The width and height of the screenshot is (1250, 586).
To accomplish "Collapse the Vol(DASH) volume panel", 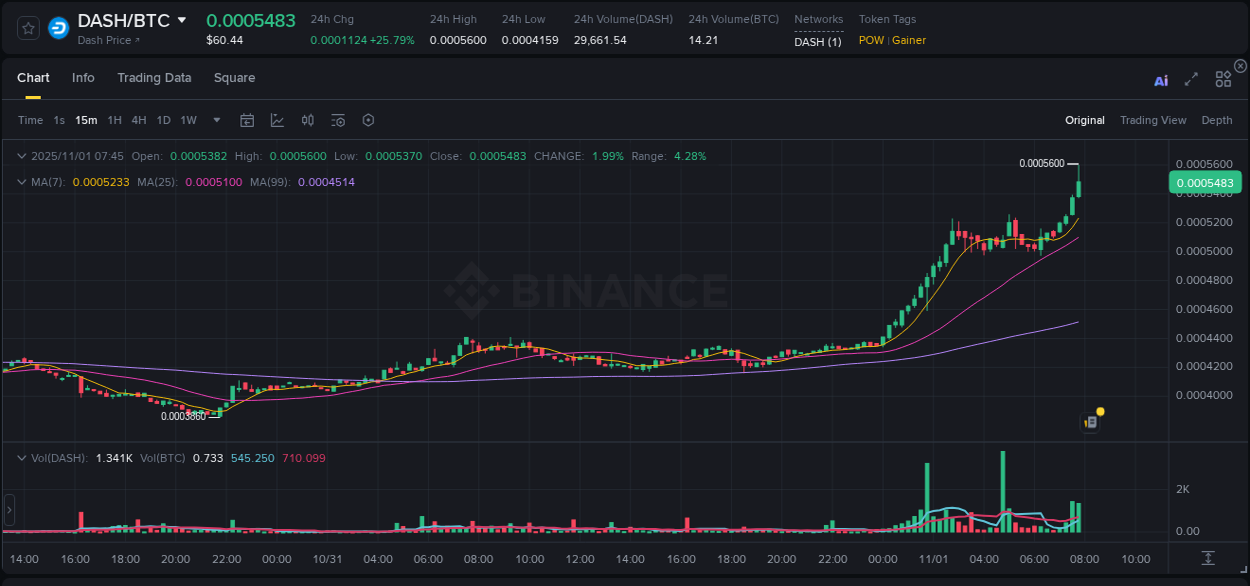I will pyautogui.click(x=21, y=456).
